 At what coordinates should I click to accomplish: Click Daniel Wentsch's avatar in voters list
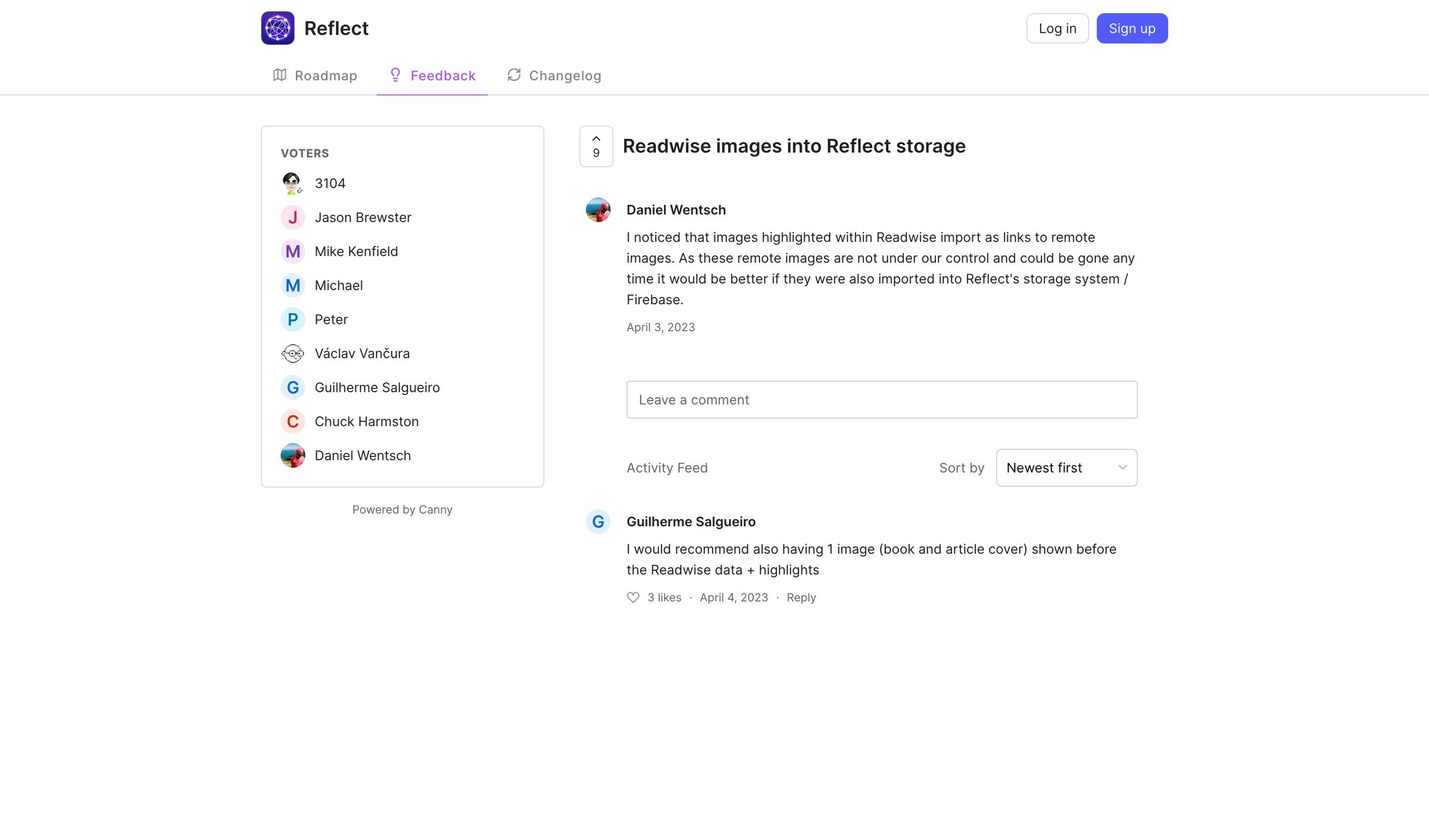292,455
